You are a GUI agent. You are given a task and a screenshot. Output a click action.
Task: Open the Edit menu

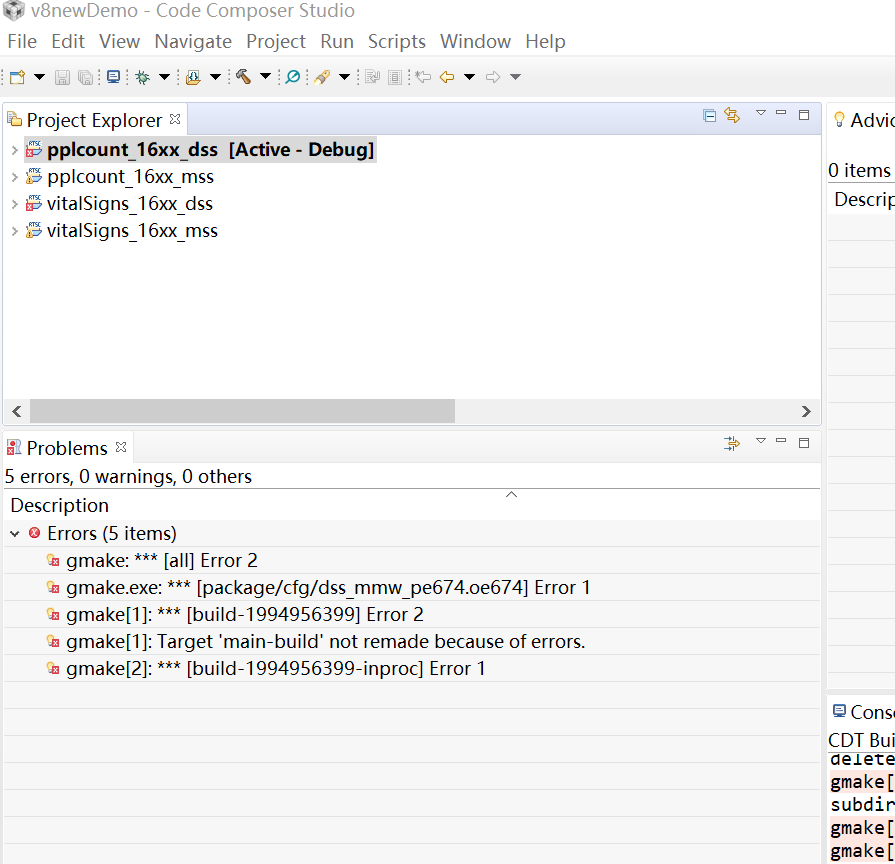tap(68, 42)
